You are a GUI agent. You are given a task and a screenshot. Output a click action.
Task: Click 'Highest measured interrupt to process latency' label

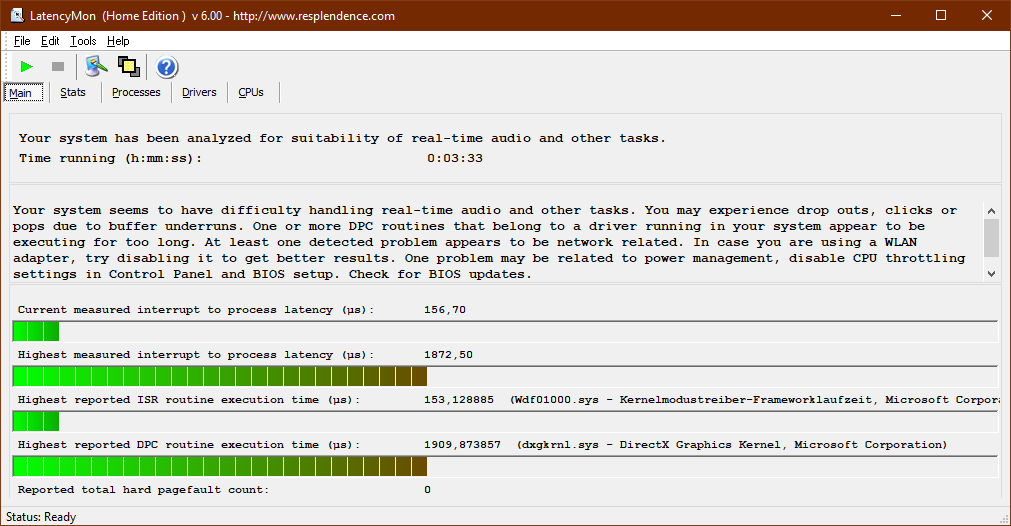pyautogui.click(x=195, y=355)
